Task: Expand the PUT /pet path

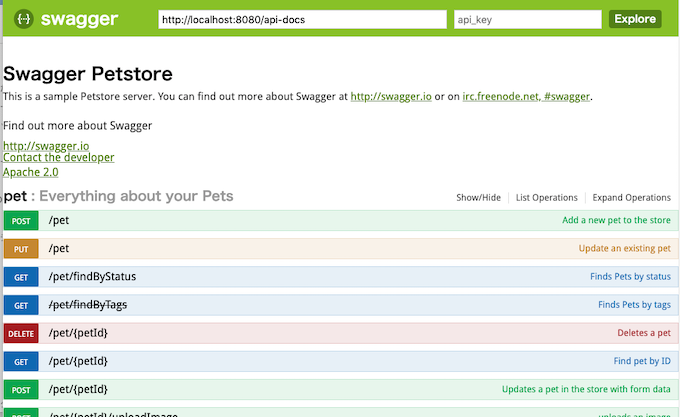Action: (x=59, y=248)
